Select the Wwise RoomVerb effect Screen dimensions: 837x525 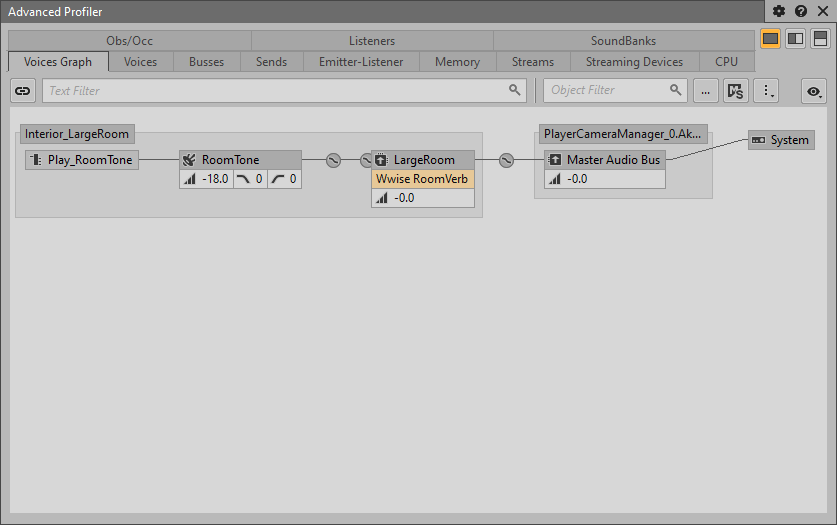[x=422, y=179]
